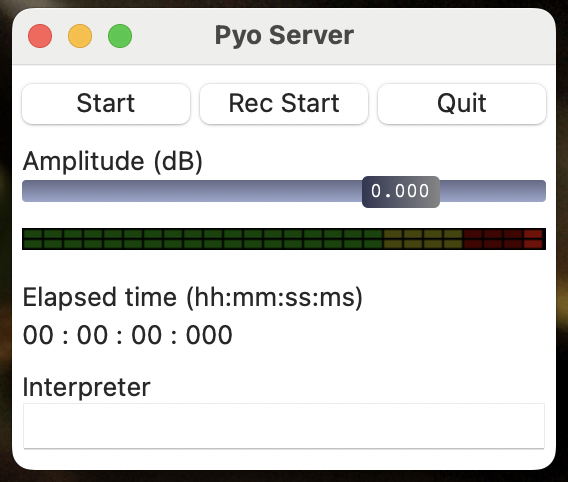
Task: Click the Start server button
Action: point(106,104)
